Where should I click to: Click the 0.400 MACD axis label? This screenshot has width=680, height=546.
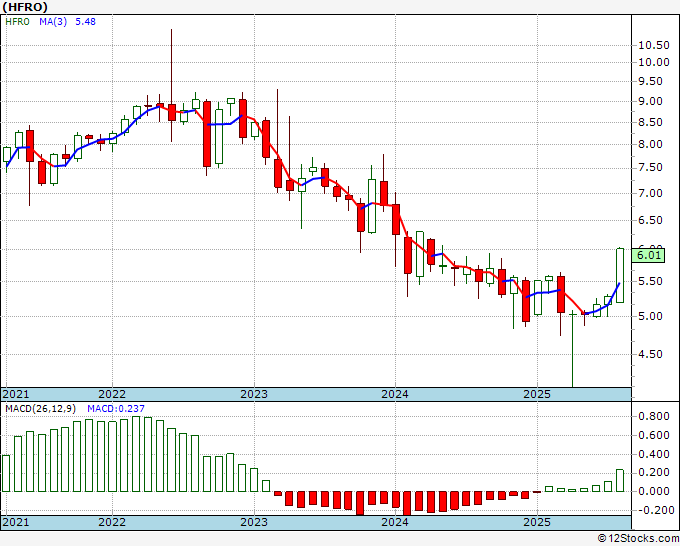pos(654,454)
